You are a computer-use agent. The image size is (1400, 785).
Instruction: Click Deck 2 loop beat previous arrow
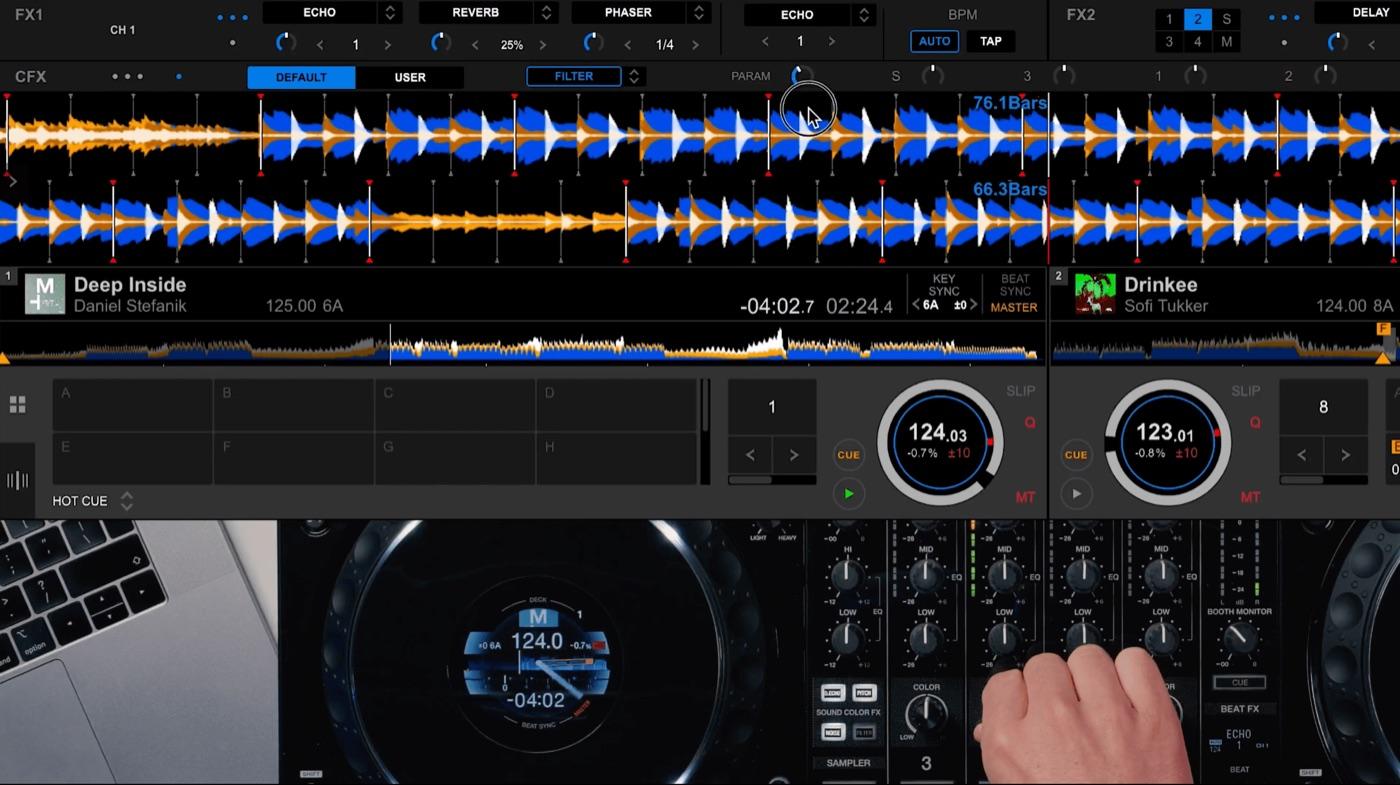click(1302, 455)
